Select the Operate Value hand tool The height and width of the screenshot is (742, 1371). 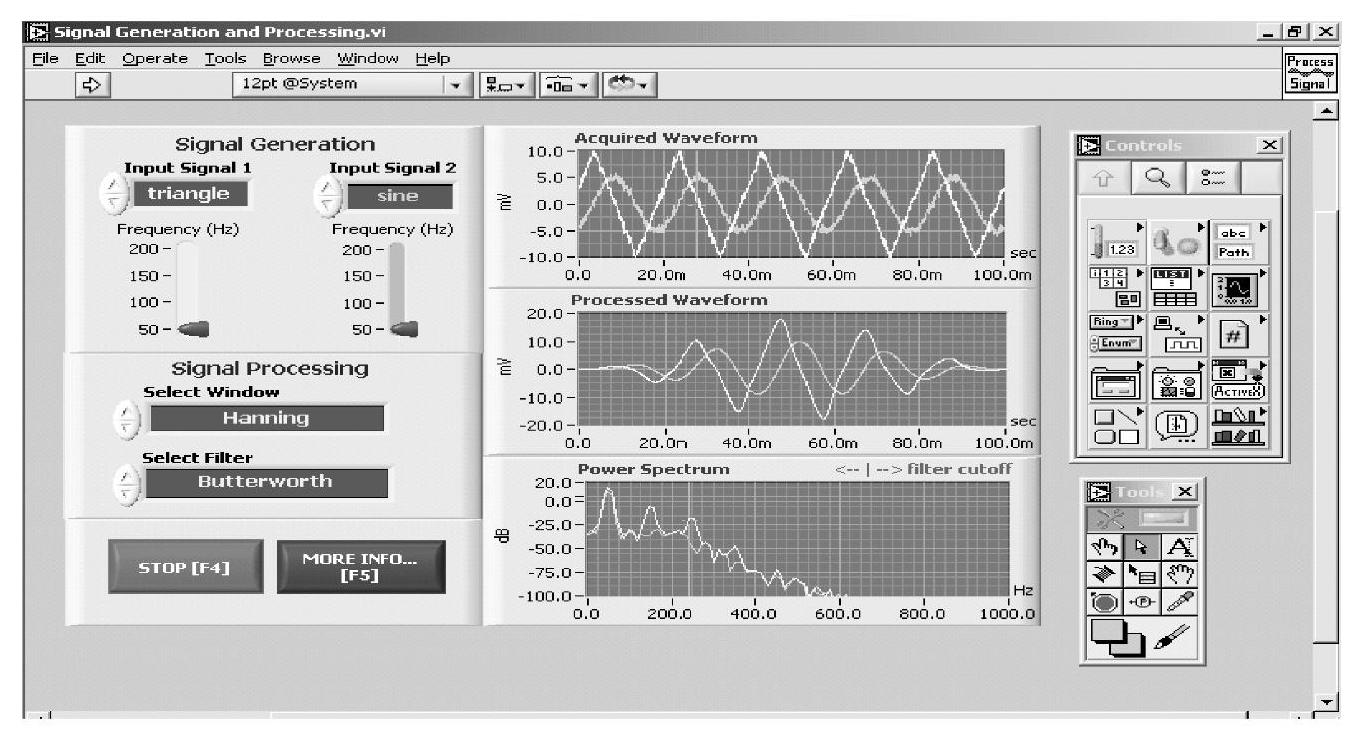1104,547
